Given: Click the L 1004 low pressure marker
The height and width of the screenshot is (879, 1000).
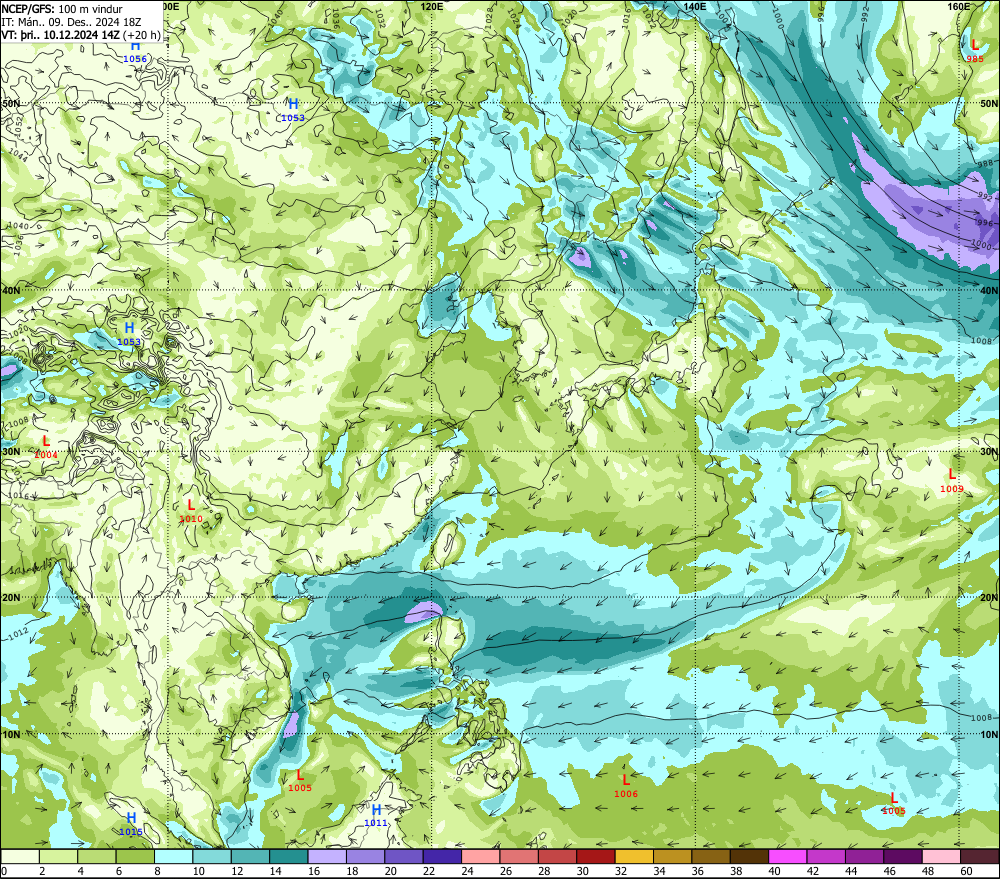Looking at the screenshot, I should pos(46,447).
